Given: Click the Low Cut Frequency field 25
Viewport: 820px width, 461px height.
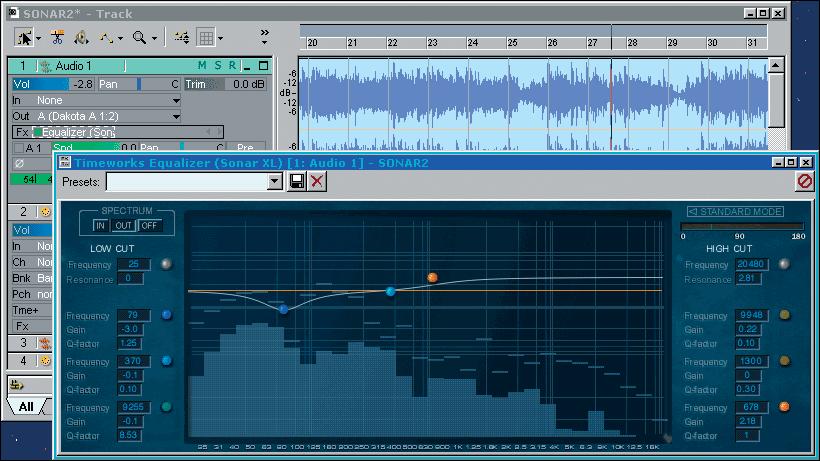Looking at the screenshot, I should pos(134,264).
